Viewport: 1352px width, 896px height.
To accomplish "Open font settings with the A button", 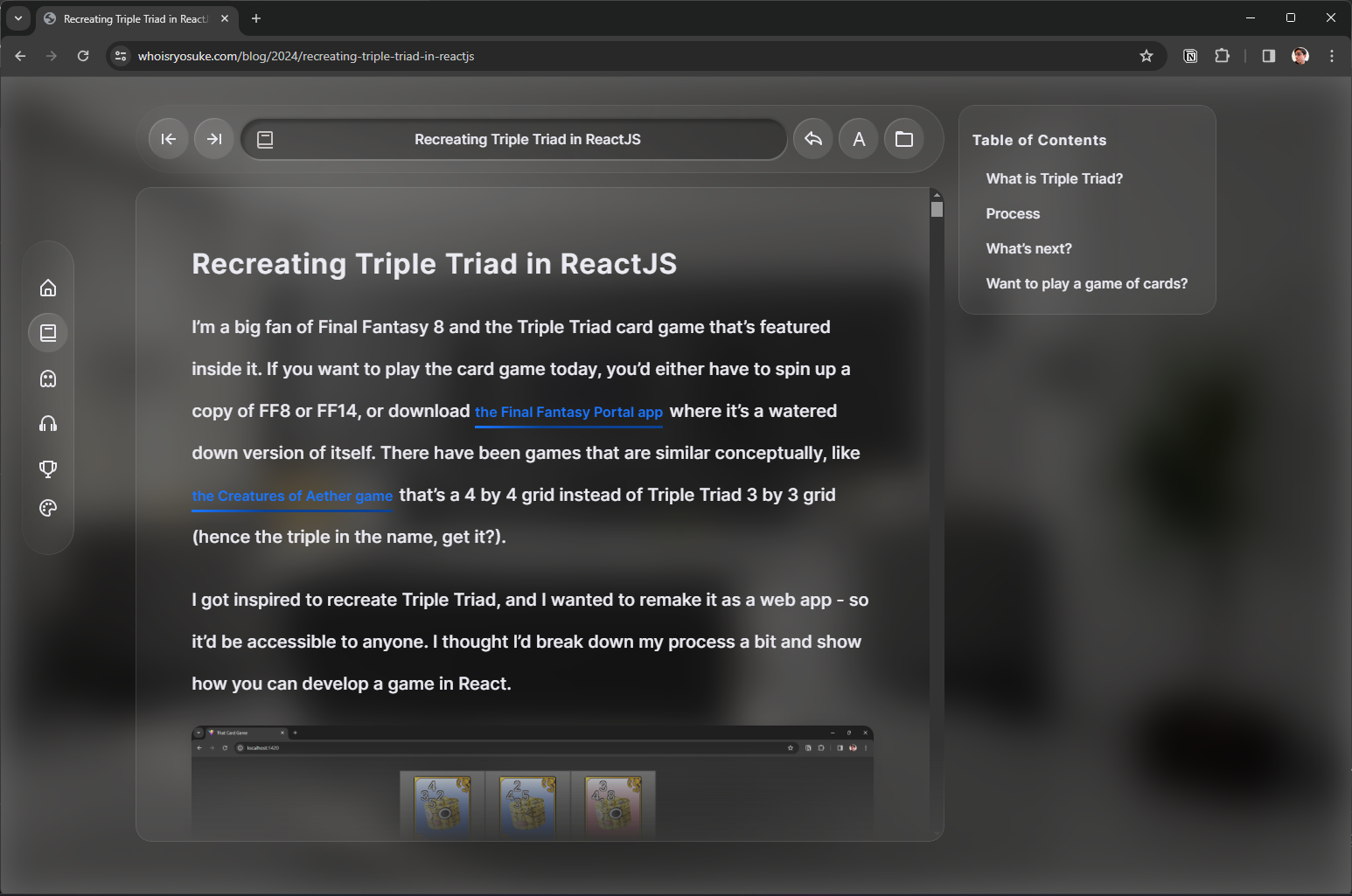I will 858,138.
